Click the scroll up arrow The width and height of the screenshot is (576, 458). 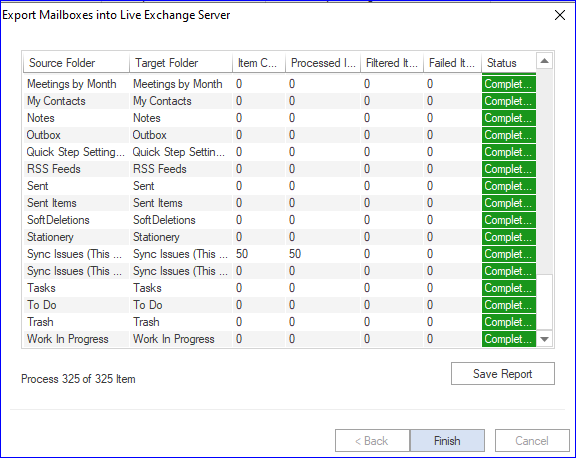(544, 61)
